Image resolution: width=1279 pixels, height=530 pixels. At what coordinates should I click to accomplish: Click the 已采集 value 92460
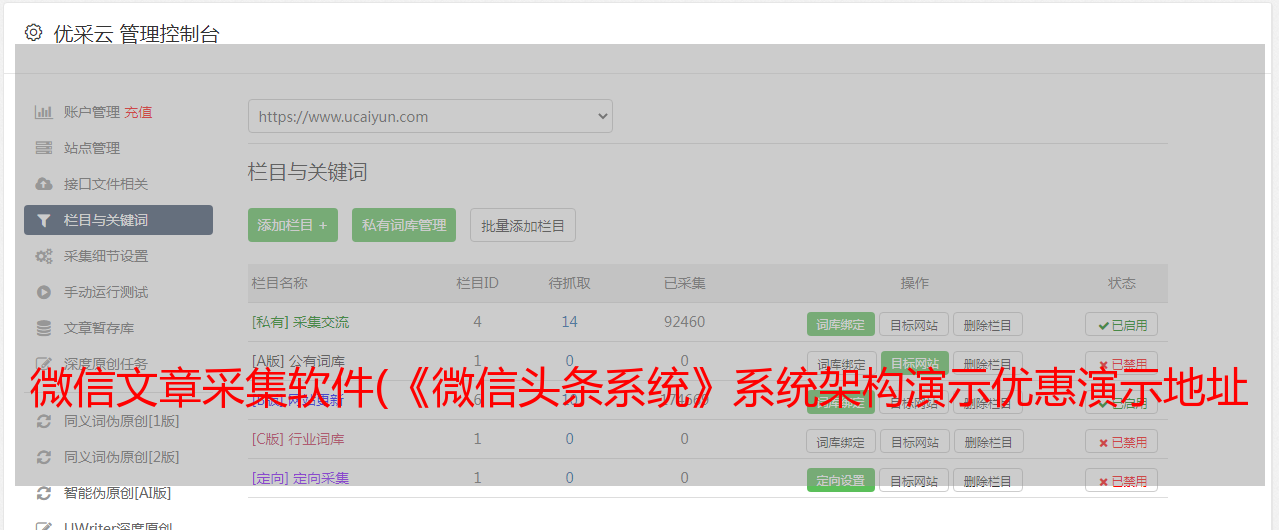pyautogui.click(x=684, y=322)
